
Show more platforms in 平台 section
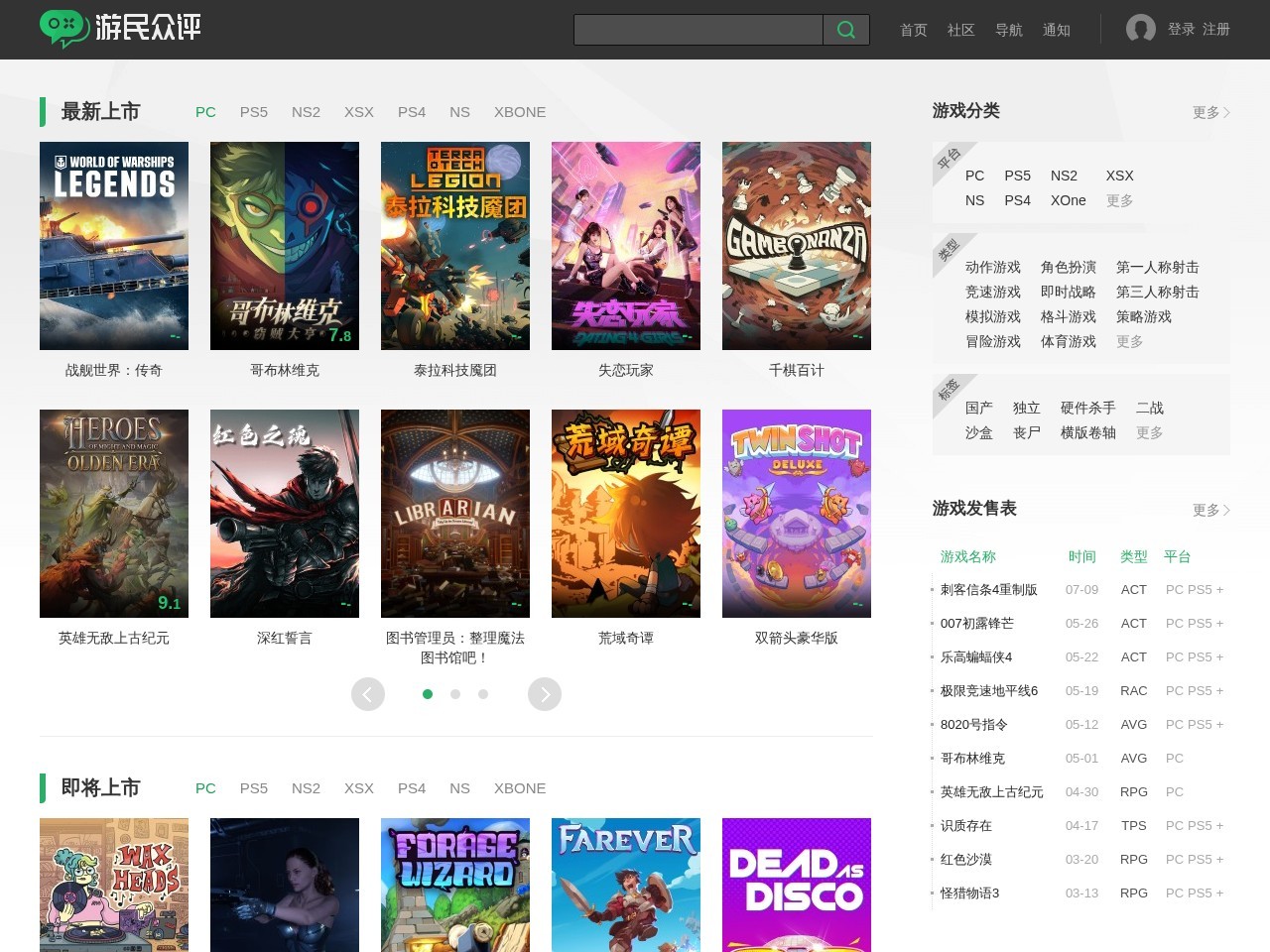1120,200
